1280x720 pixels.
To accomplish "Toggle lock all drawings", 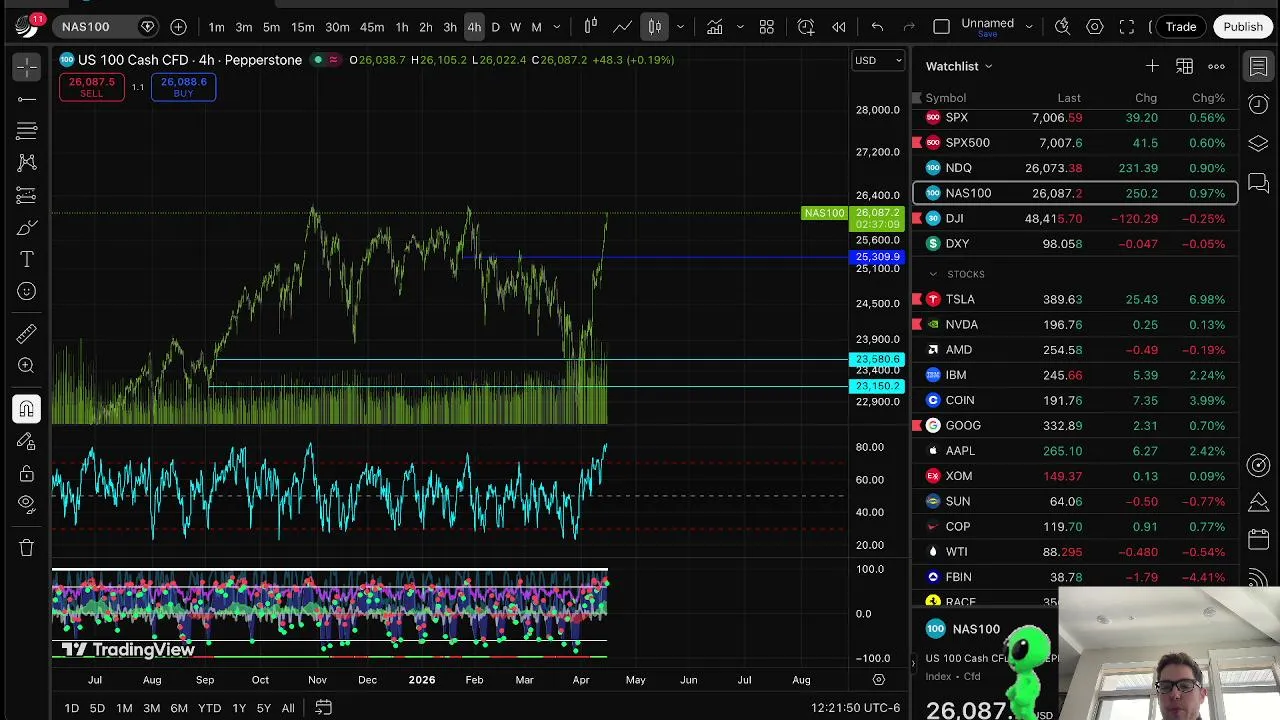I will pos(27,473).
